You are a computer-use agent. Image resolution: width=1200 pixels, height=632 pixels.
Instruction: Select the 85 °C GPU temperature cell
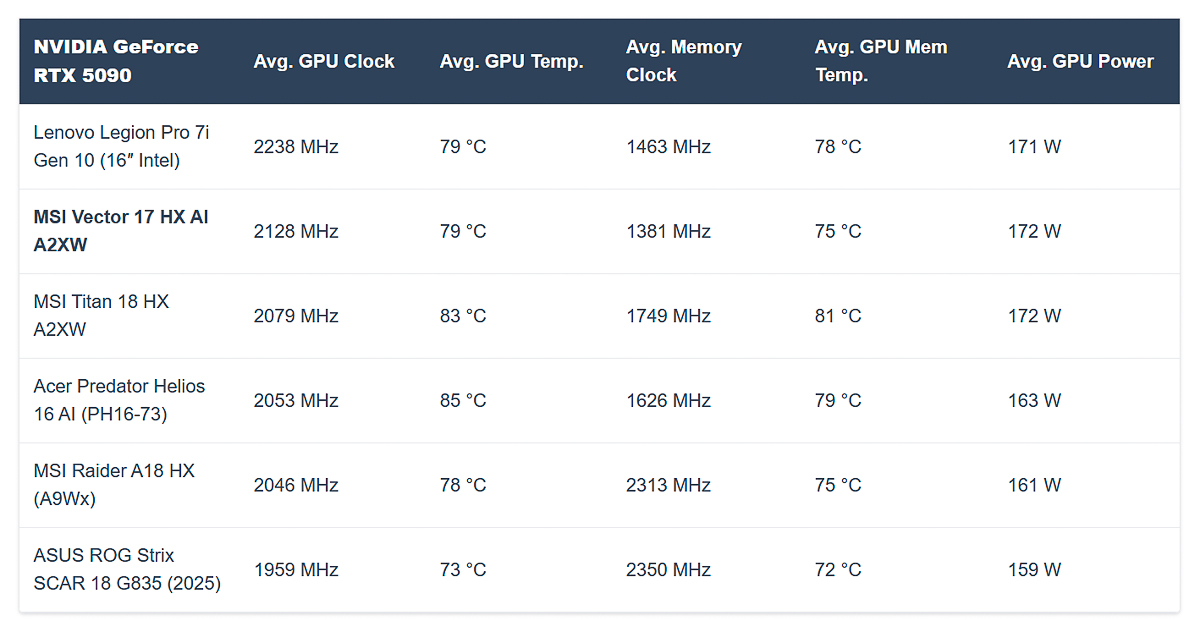click(463, 401)
